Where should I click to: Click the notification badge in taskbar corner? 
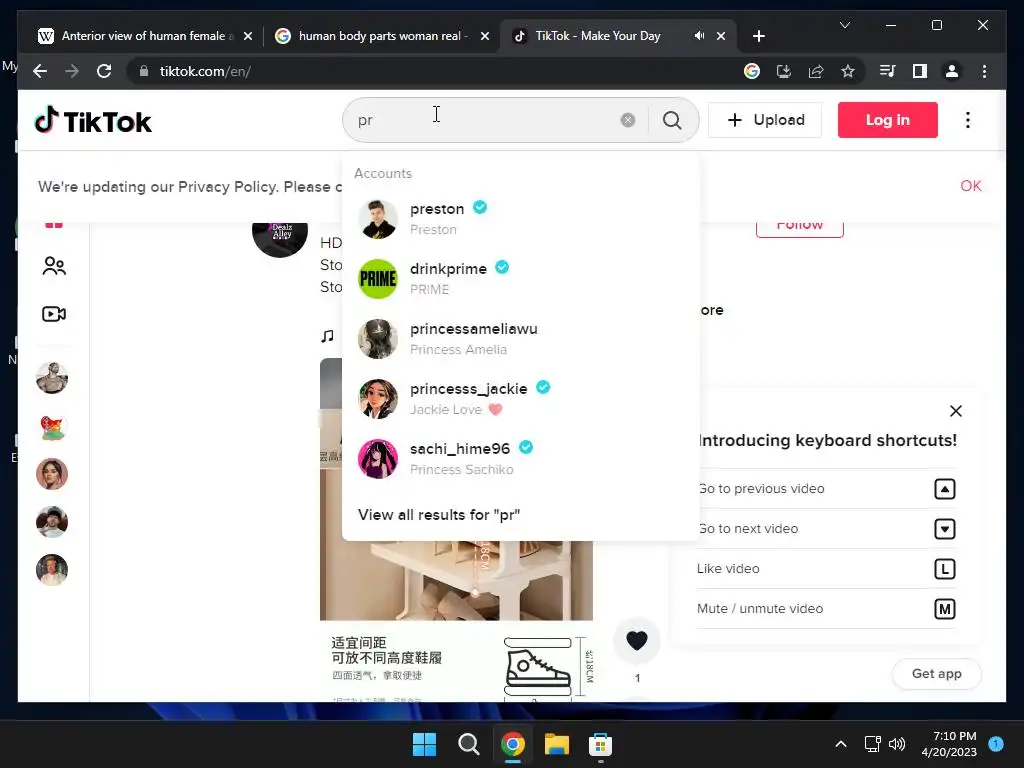point(996,744)
